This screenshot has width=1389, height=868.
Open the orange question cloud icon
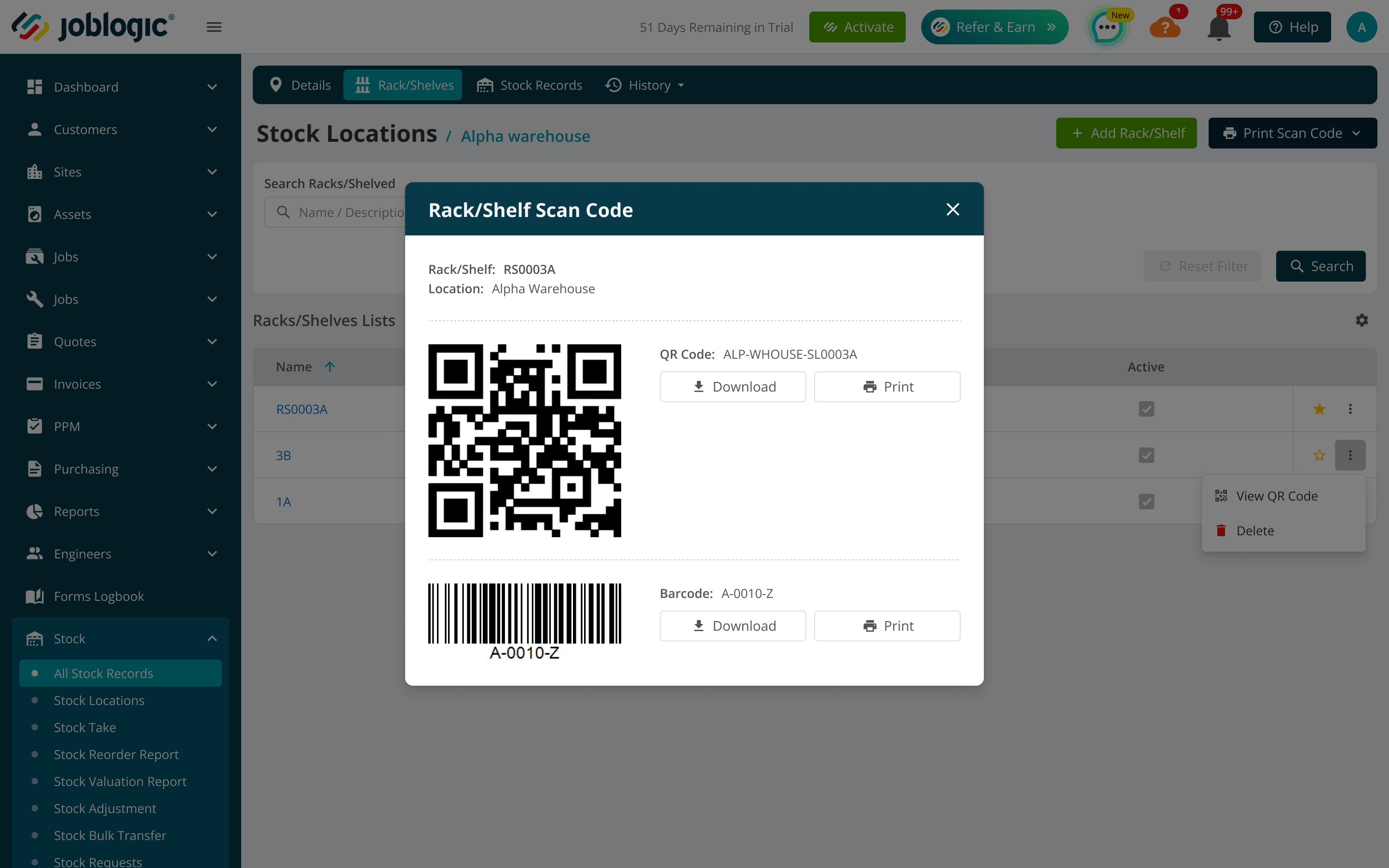pos(1165,27)
